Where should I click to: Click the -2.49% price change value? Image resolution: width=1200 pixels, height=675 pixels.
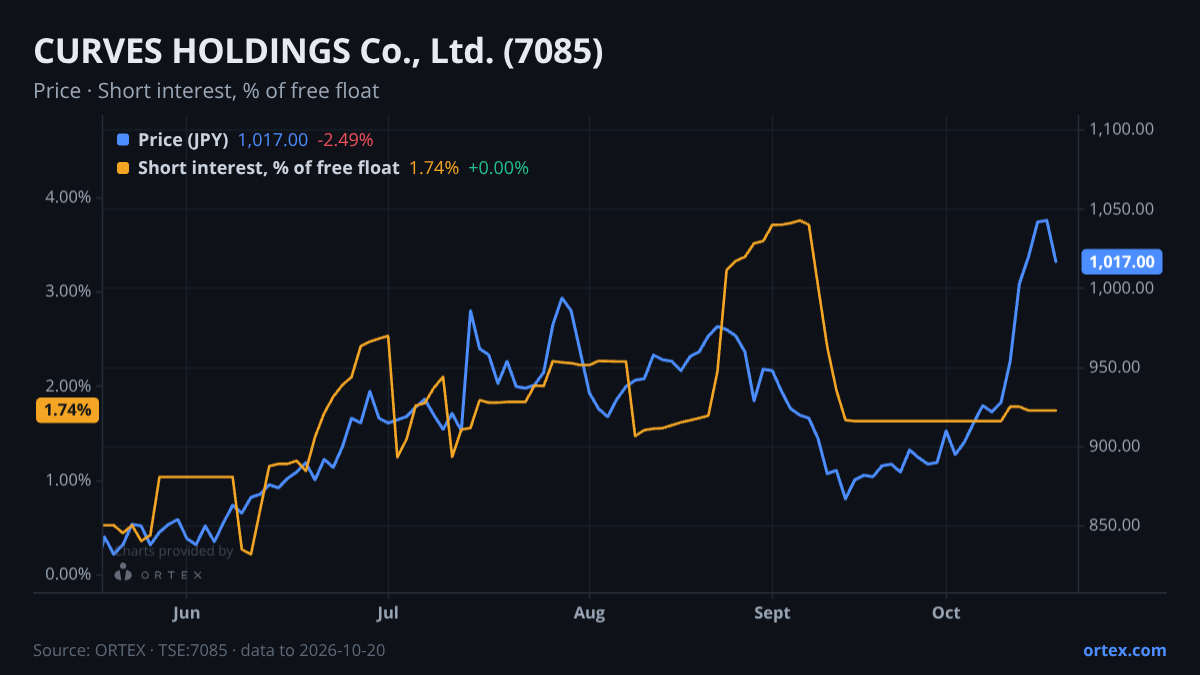click(x=345, y=140)
